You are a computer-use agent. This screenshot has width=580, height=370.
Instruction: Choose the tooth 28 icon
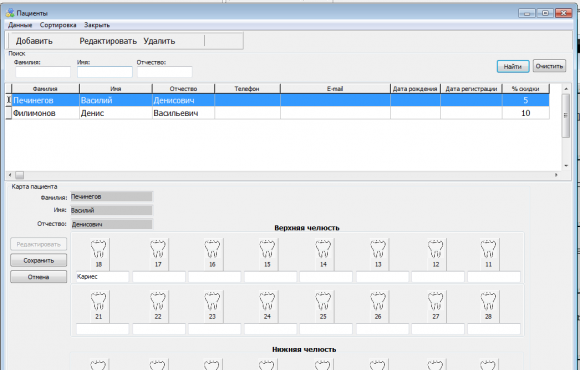coord(488,306)
